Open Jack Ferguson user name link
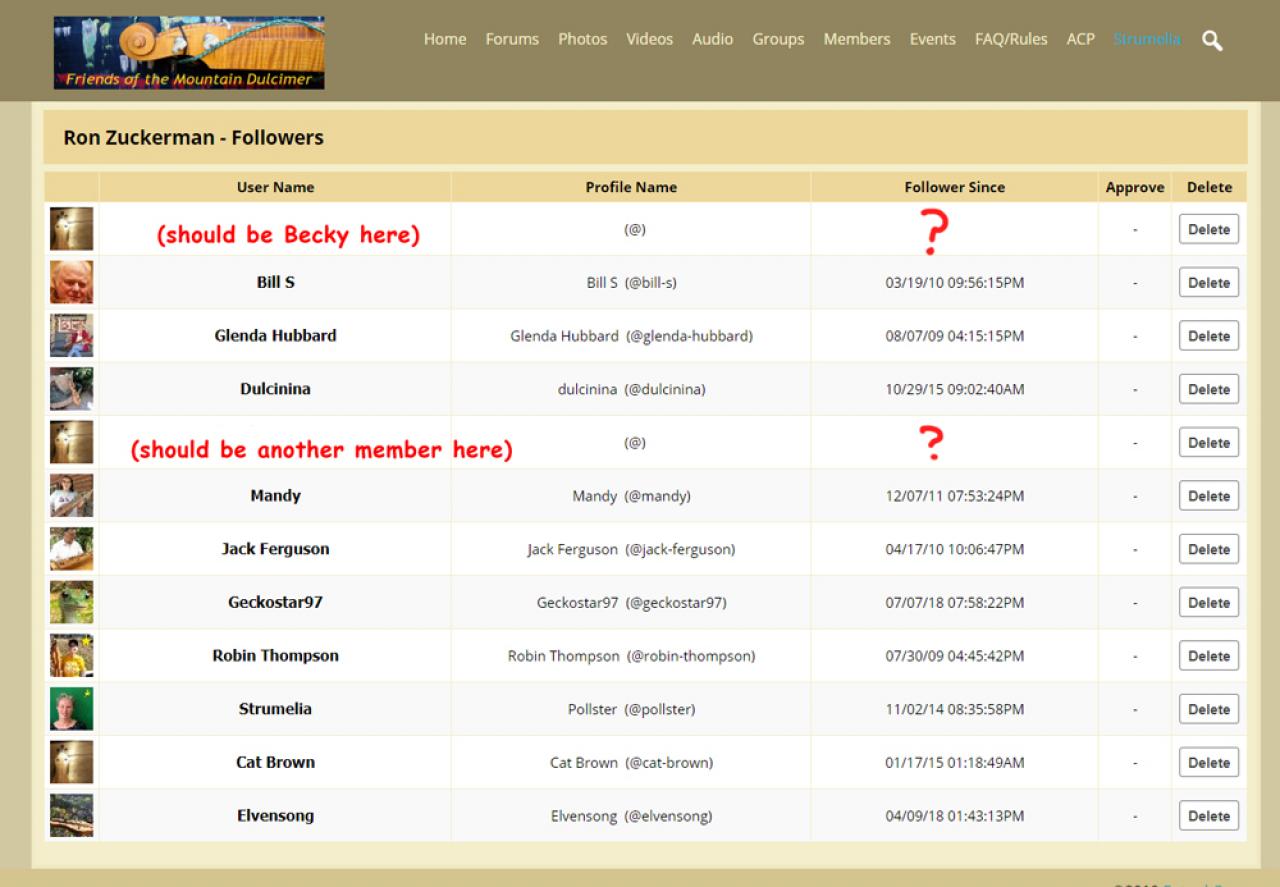1280x887 pixels. [275, 549]
